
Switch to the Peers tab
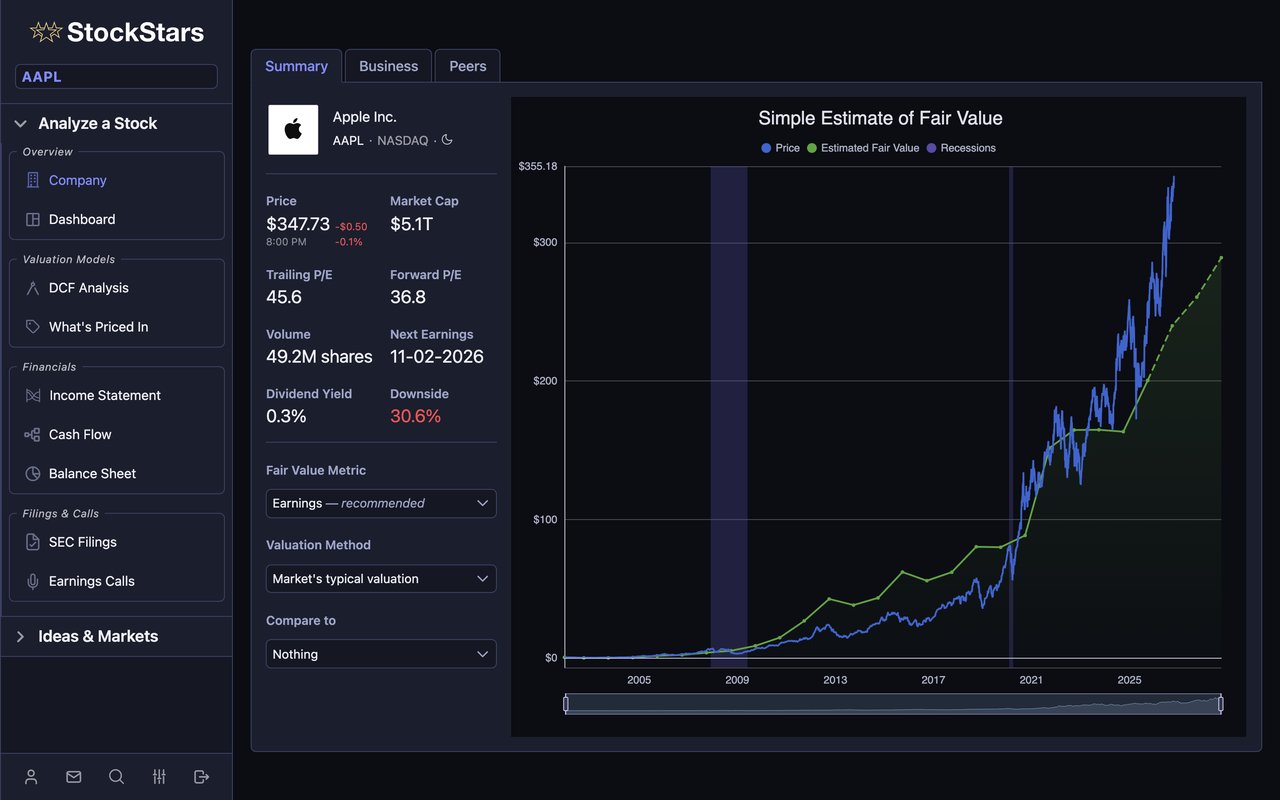(x=467, y=66)
